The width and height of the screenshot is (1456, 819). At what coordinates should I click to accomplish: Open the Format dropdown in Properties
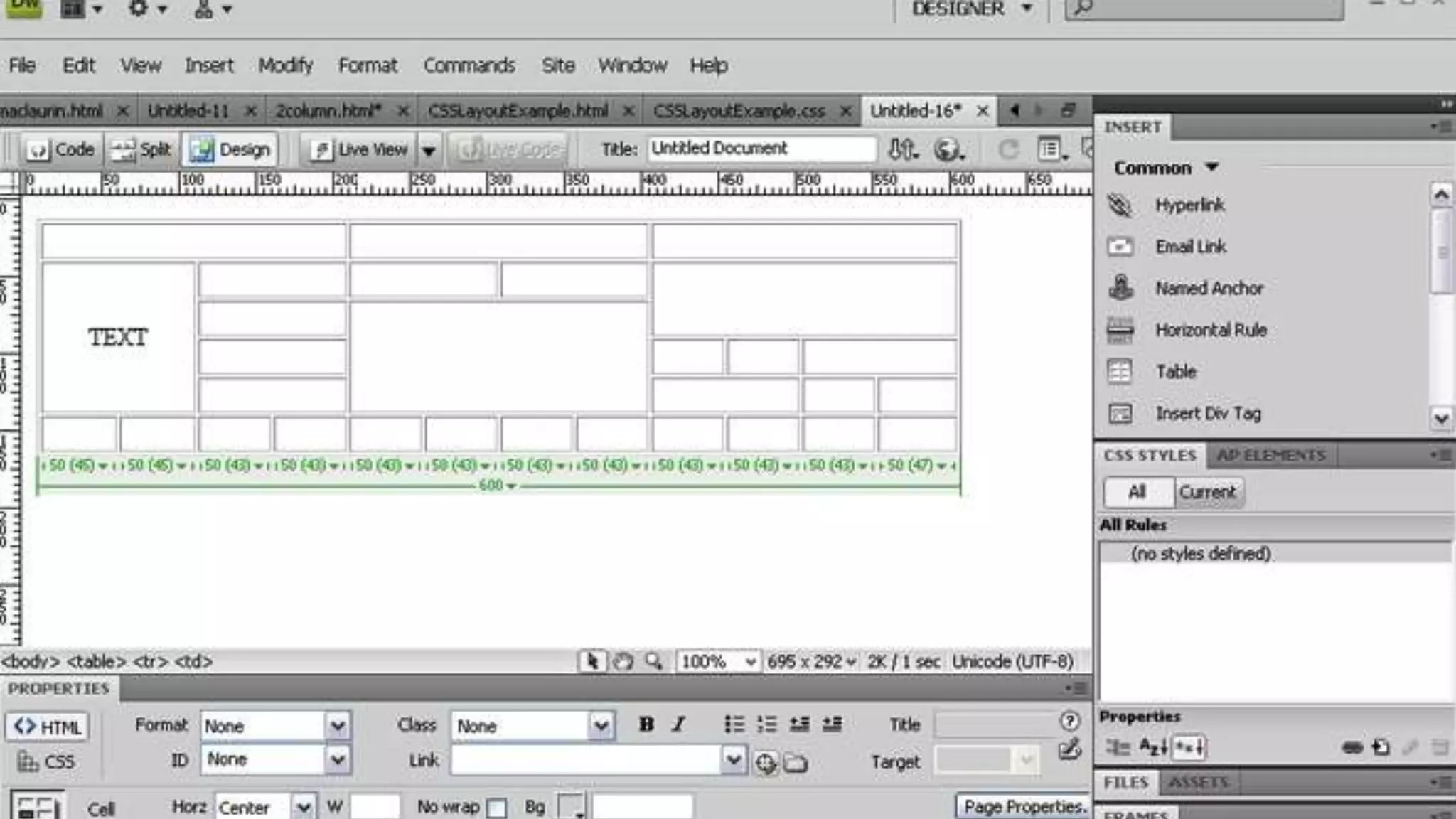[337, 726]
